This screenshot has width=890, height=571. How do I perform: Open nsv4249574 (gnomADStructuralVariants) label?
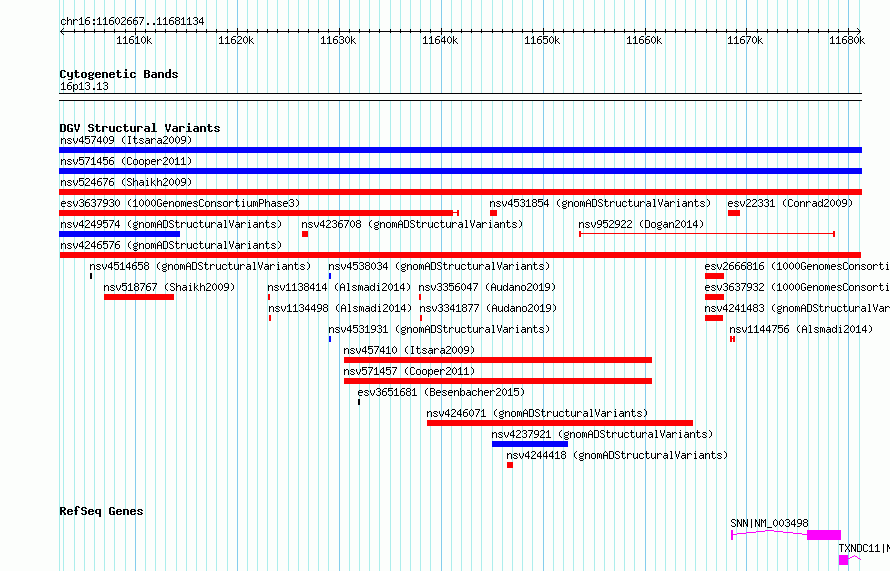coord(171,224)
